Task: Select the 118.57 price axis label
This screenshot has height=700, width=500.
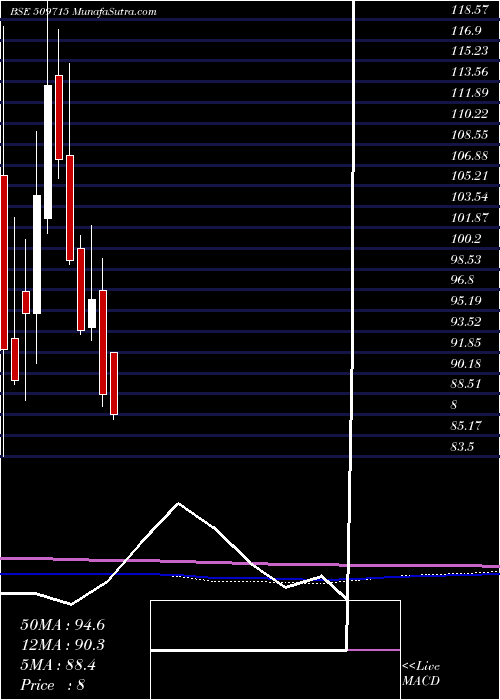Action: pyautogui.click(x=469, y=10)
